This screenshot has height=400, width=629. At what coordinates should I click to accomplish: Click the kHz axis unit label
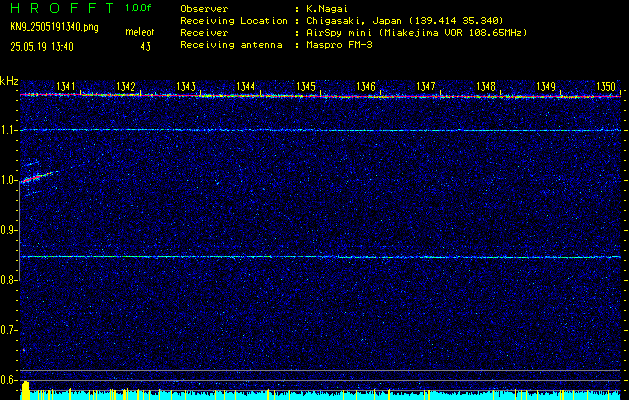click(9, 81)
